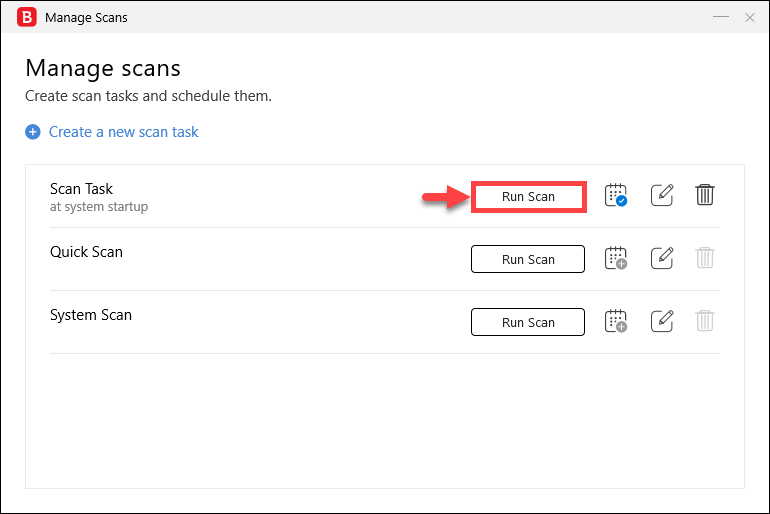
Task: Edit System Scan settings pencil icon
Action: [x=661, y=321]
